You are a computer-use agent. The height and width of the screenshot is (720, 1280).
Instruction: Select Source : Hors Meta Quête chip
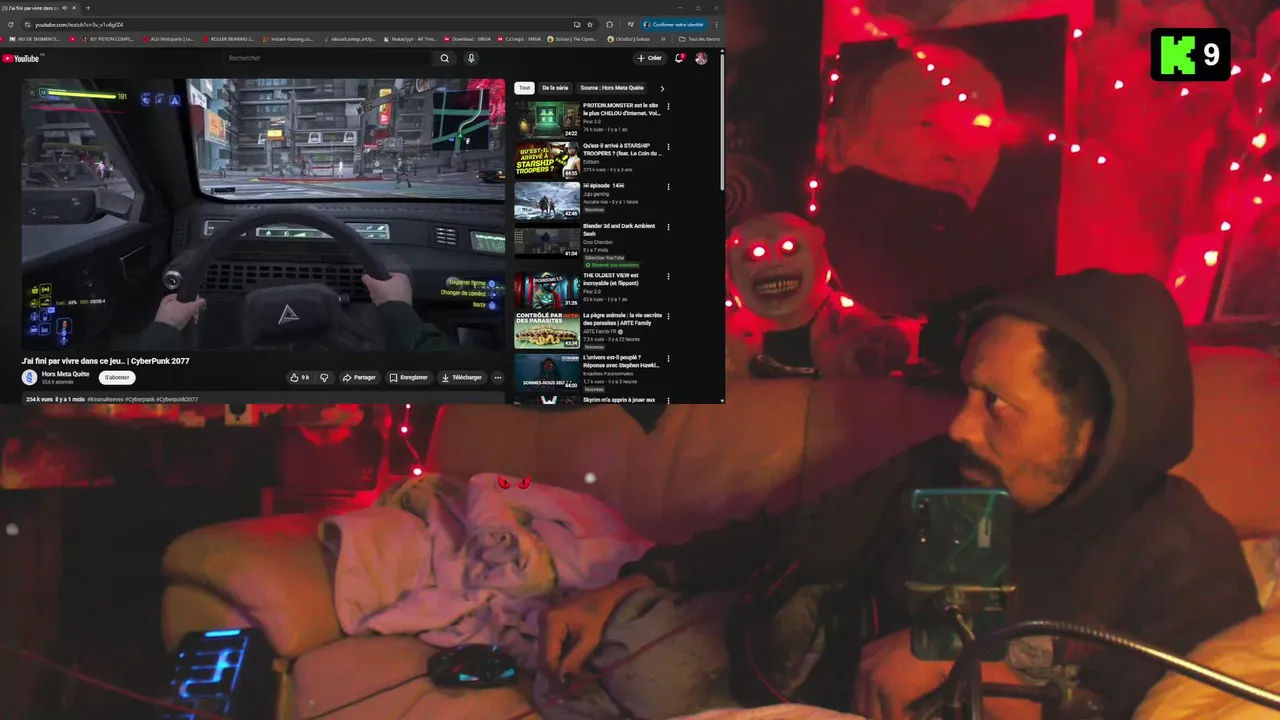click(x=612, y=88)
